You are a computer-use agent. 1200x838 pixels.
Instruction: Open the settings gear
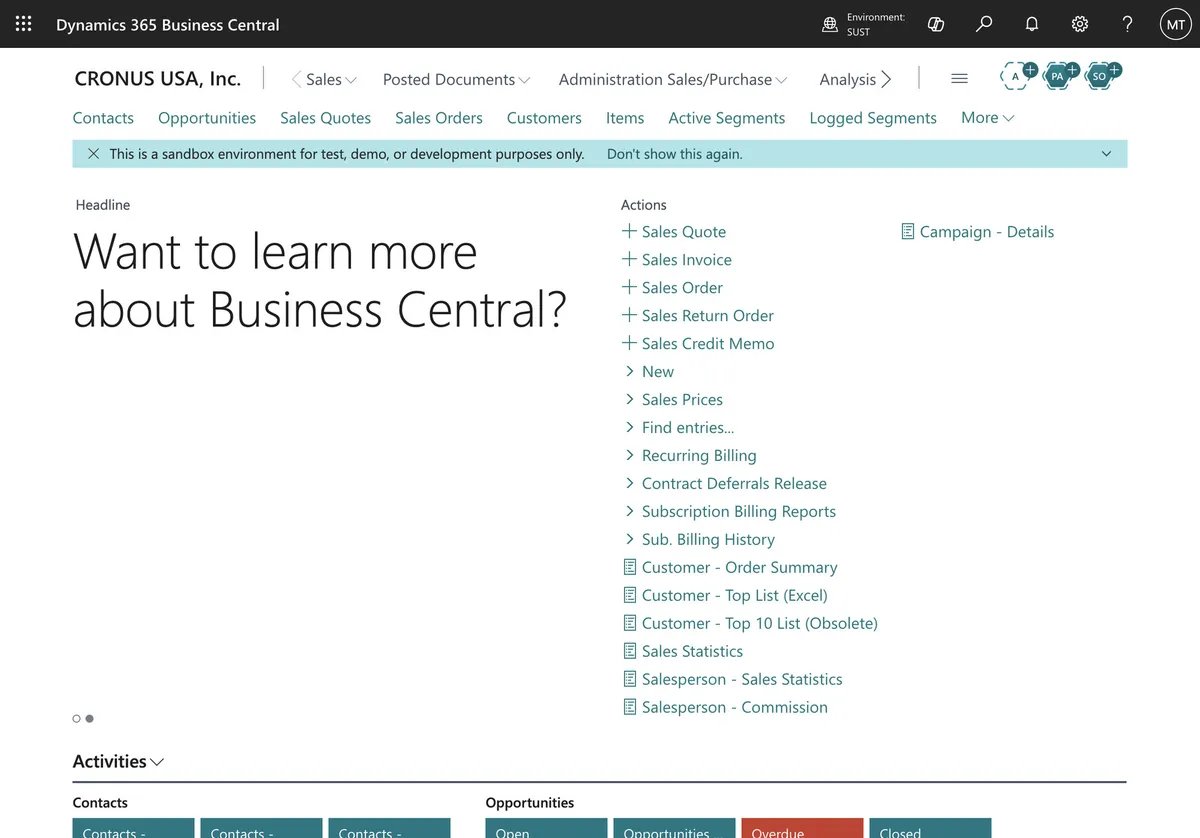click(x=1080, y=24)
